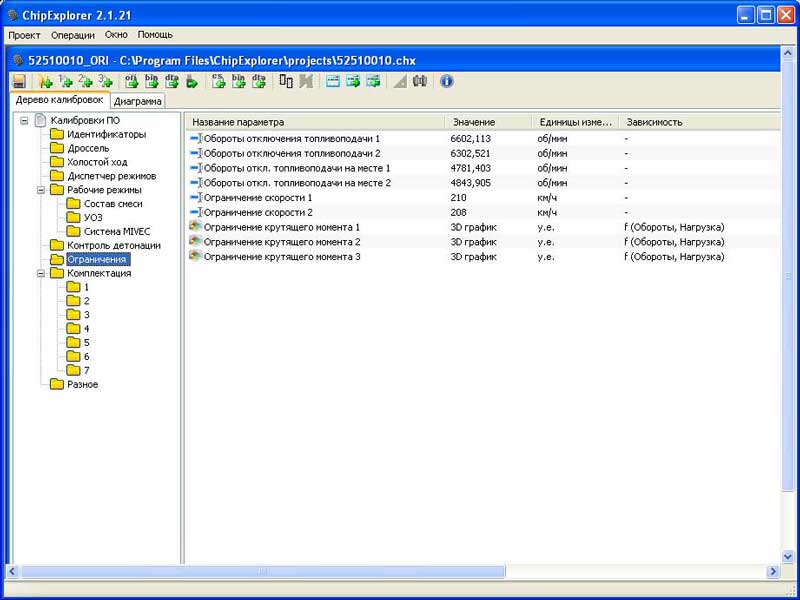
Task: Click the toolbar icon labeled 1 with plus
Action: pos(65,81)
